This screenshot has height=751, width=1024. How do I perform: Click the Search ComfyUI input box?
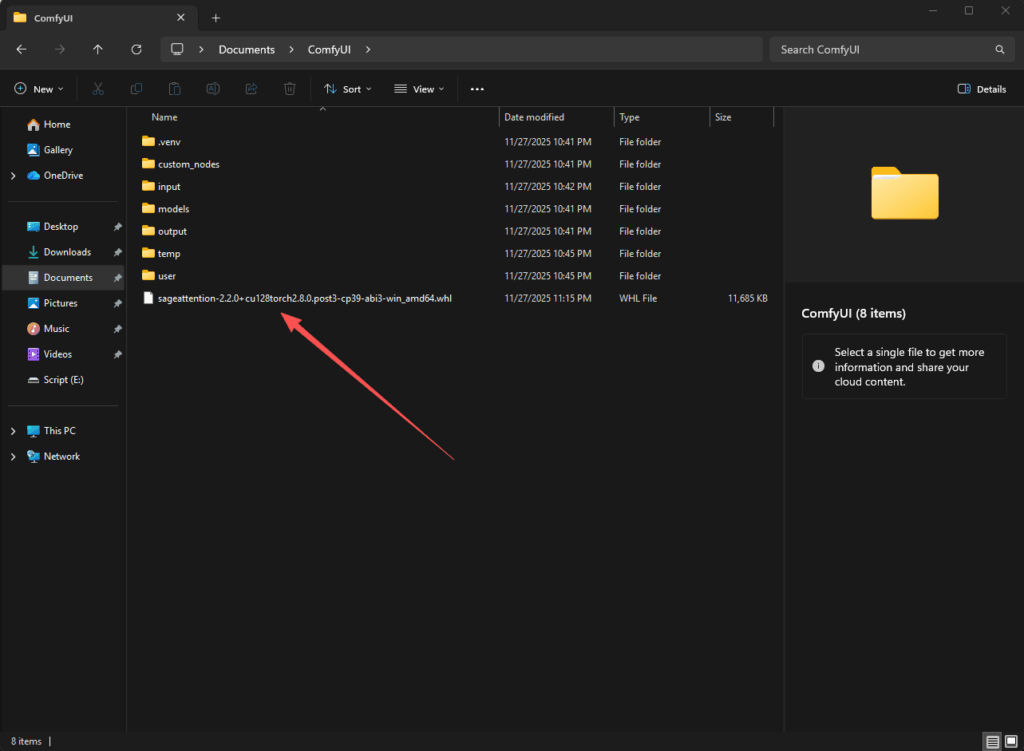click(880, 49)
